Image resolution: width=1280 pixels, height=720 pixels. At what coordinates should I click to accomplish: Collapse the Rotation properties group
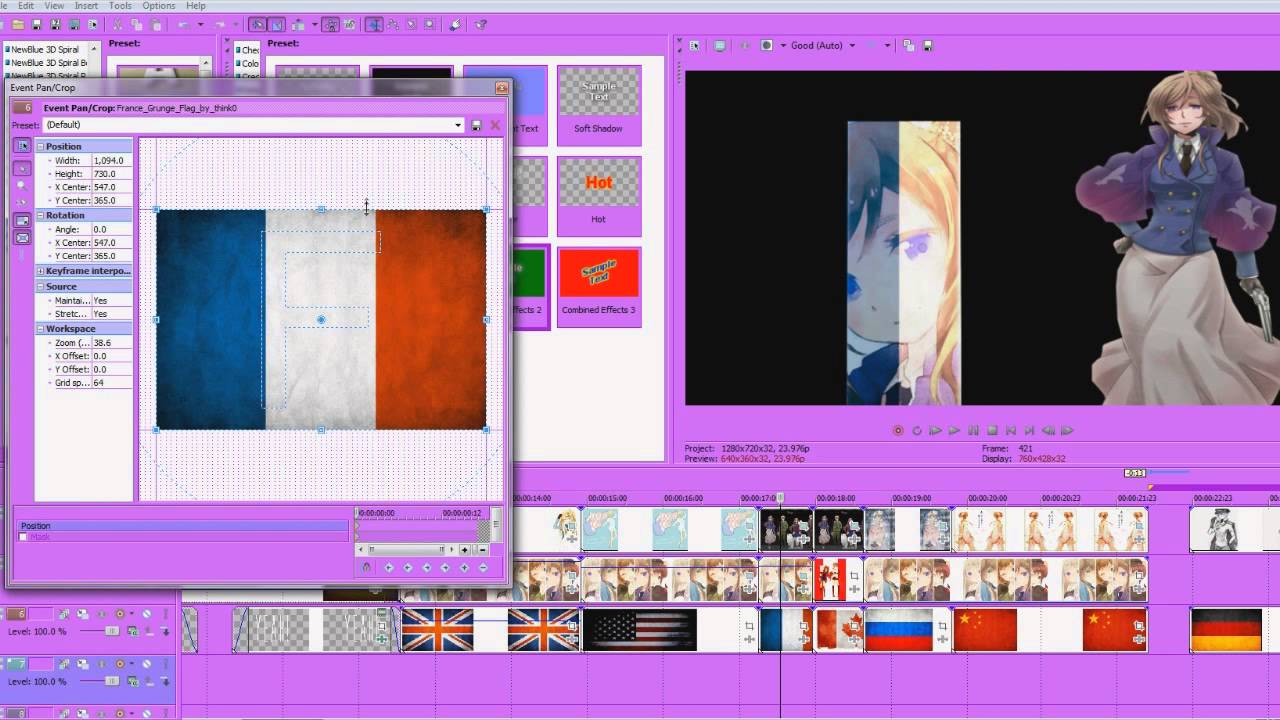pyautogui.click(x=41, y=215)
